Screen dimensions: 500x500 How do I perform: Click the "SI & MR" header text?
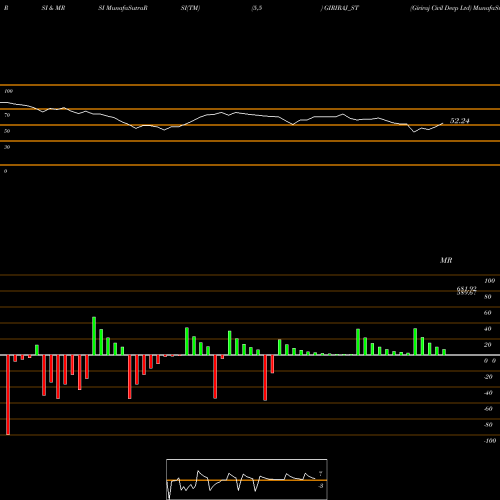tap(53, 8)
